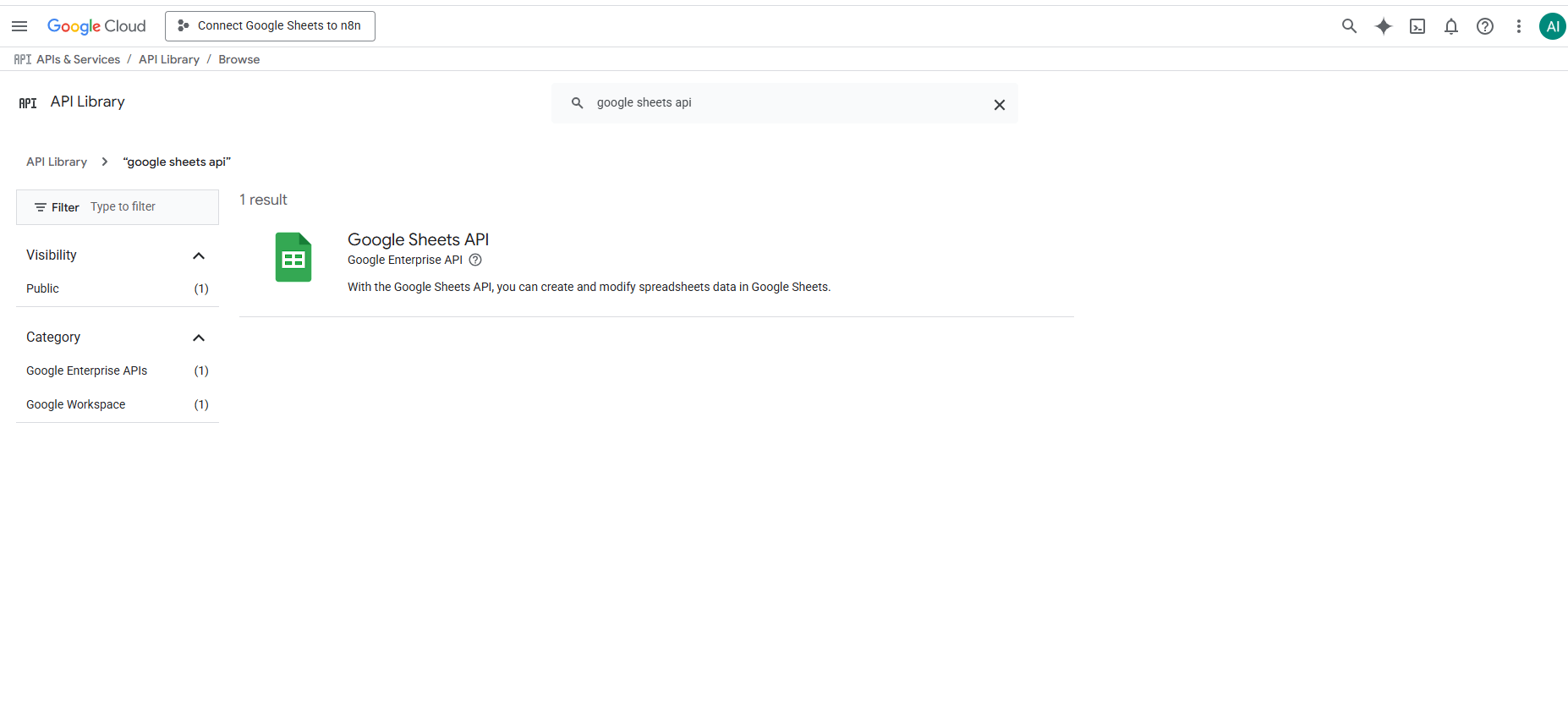Click the Browse breadcrumb
The height and width of the screenshot is (719, 1568).
click(239, 59)
